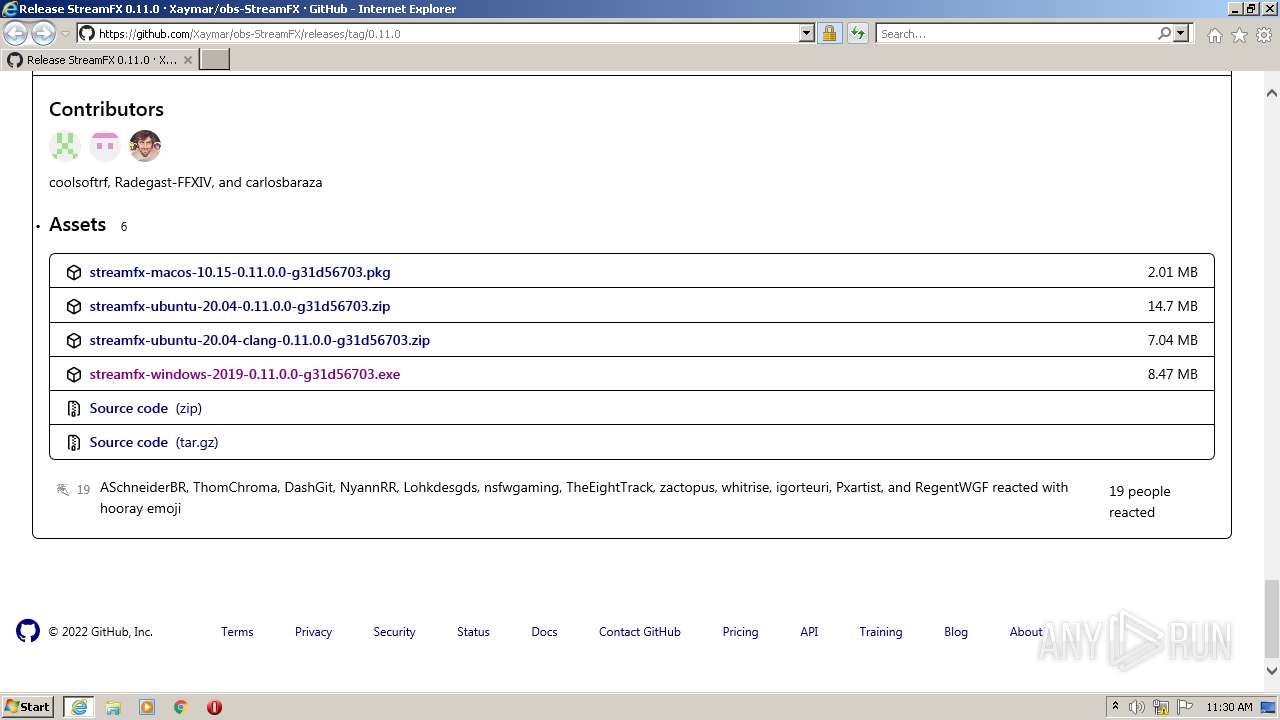The height and width of the screenshot is (720, 1280).
Task: Open Pricing footer link
Action: pyautogui.click(x=740, y=632)
